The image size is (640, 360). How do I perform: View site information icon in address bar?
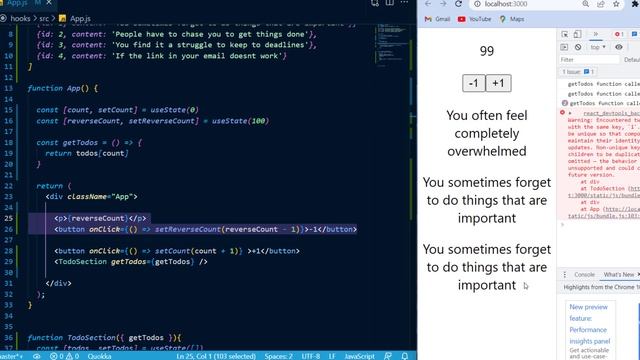pos(477,4)
